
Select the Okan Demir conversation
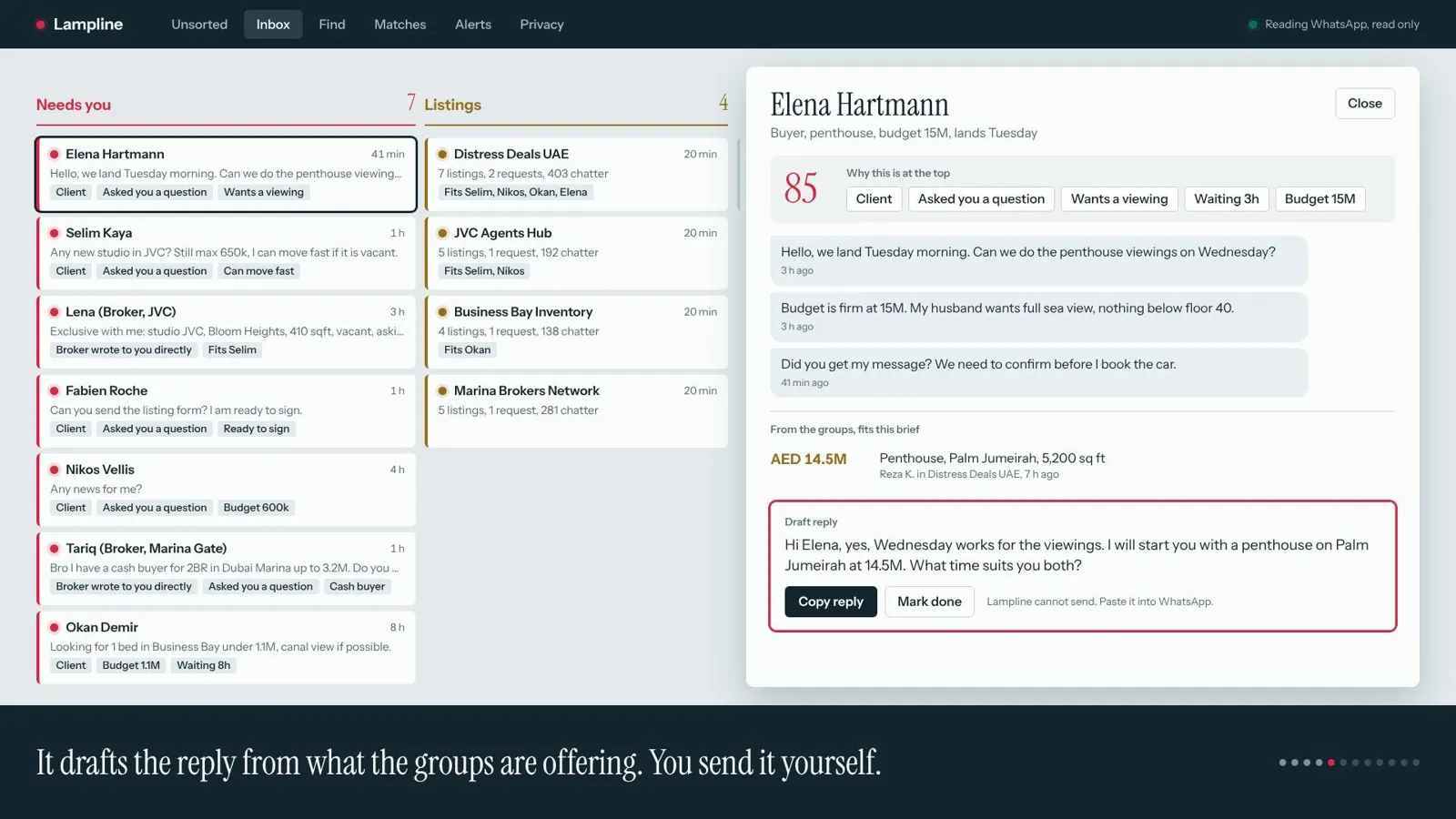click(226, 648)
